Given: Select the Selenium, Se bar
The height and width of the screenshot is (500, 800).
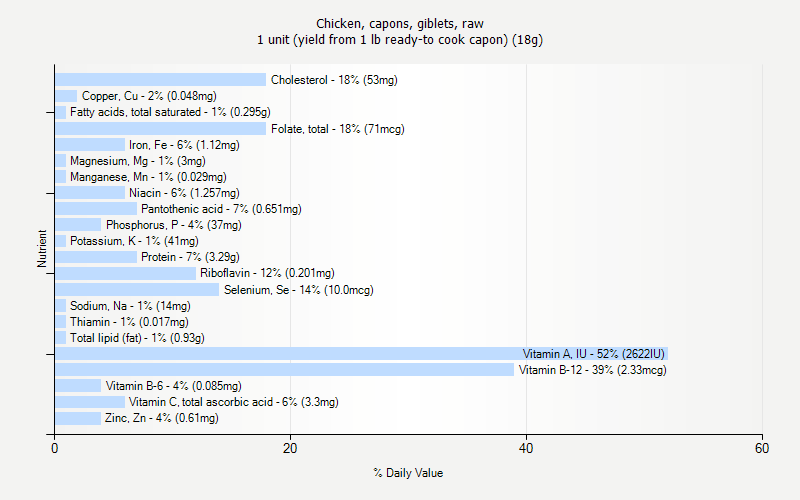Looking at the screenshot, I should [136, 290].
